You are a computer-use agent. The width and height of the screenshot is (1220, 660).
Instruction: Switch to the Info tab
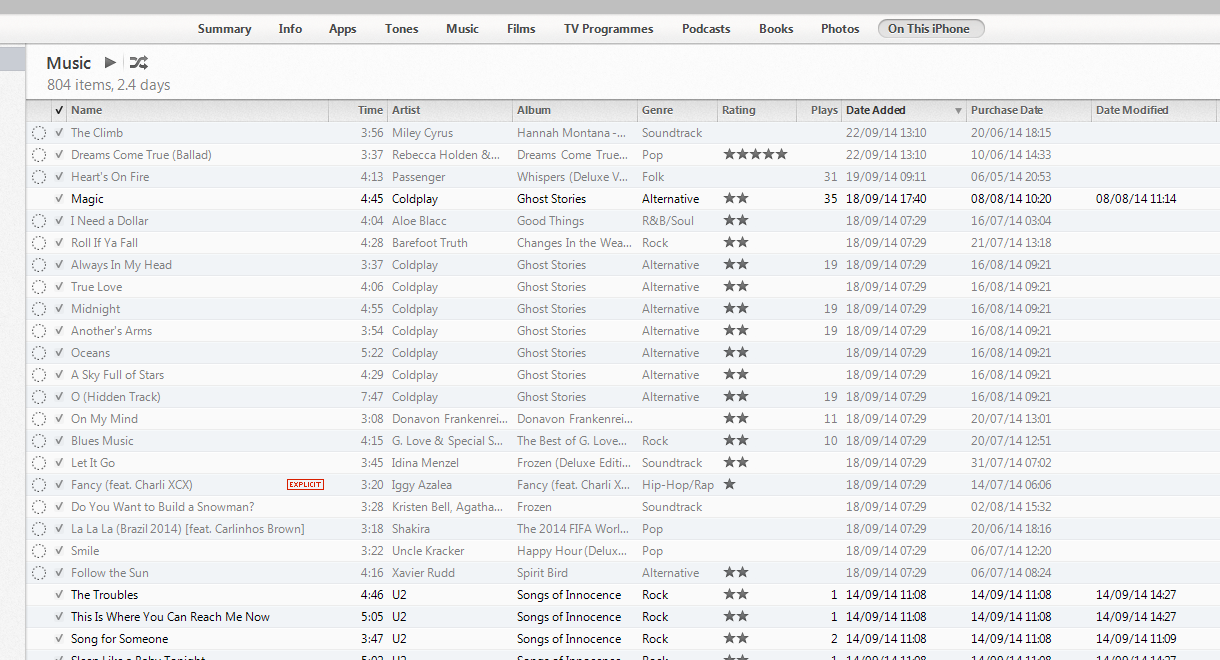pyautogui.click(x=290, y=29)
